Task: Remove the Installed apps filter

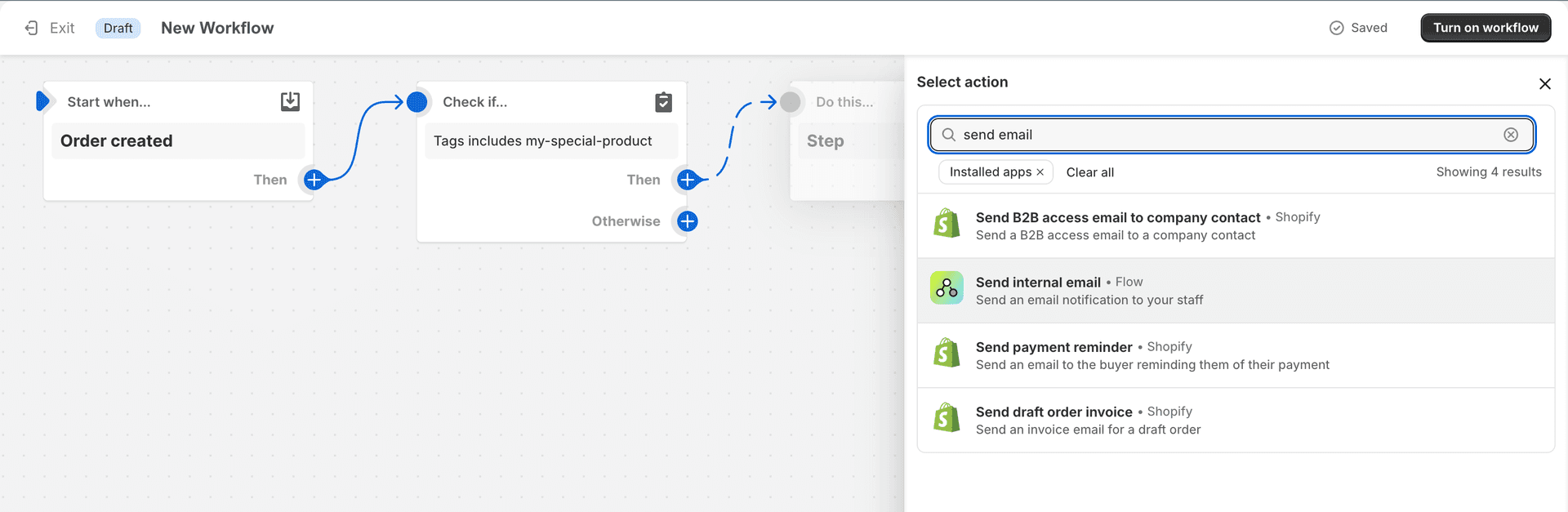Action: click(1040, 172)
